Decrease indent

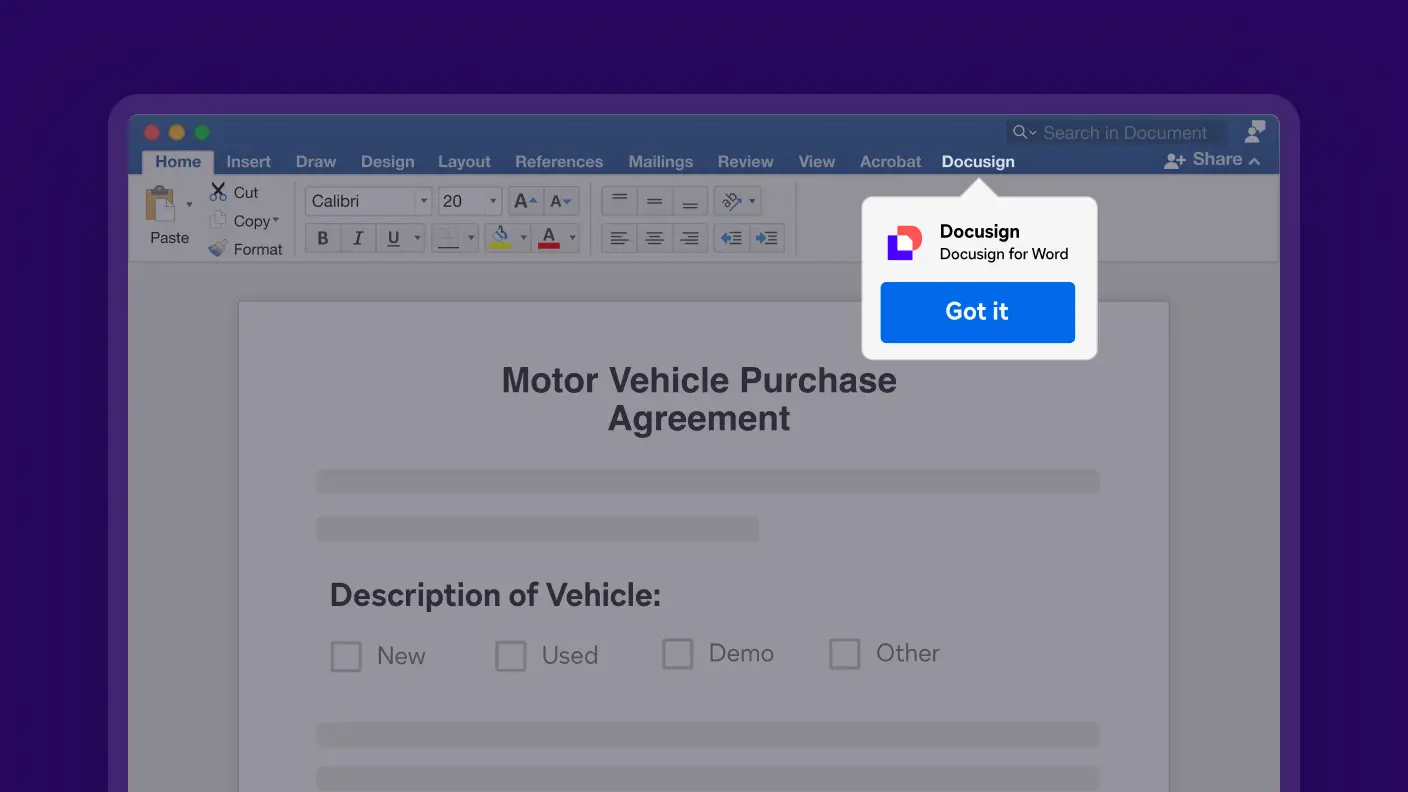(731, 238)
